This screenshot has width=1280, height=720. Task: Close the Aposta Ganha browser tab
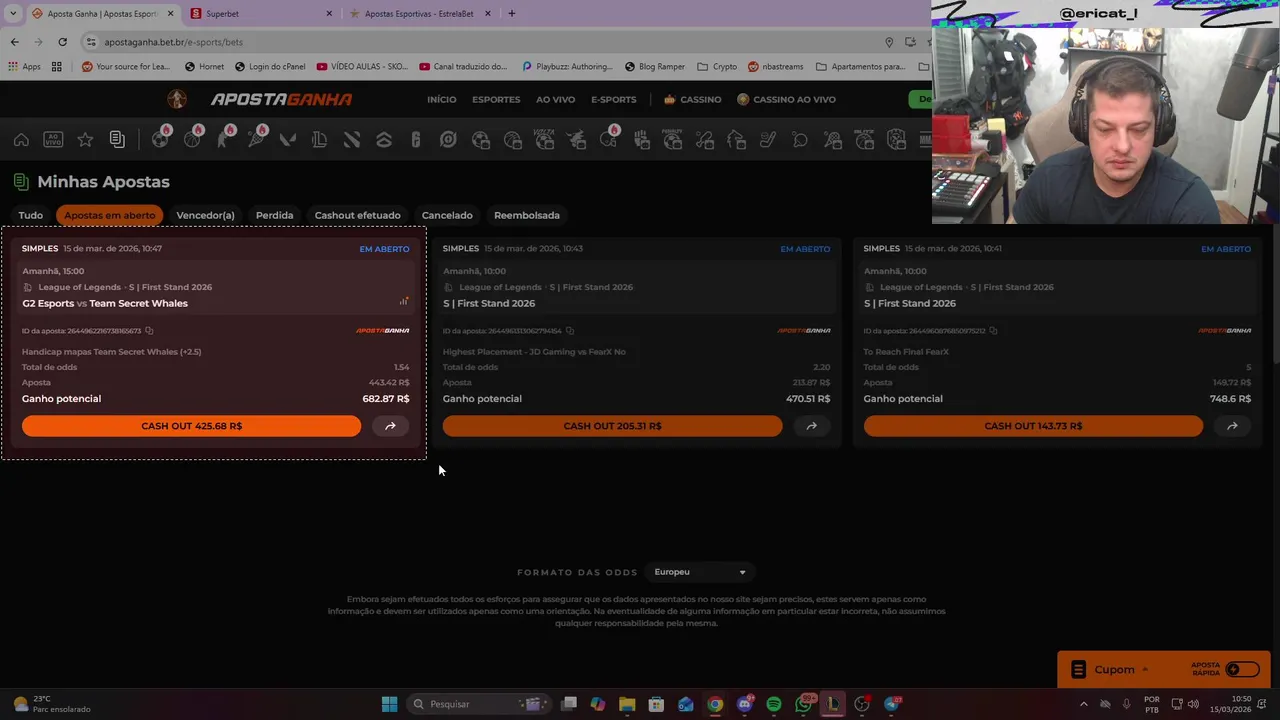coord(170,14)
